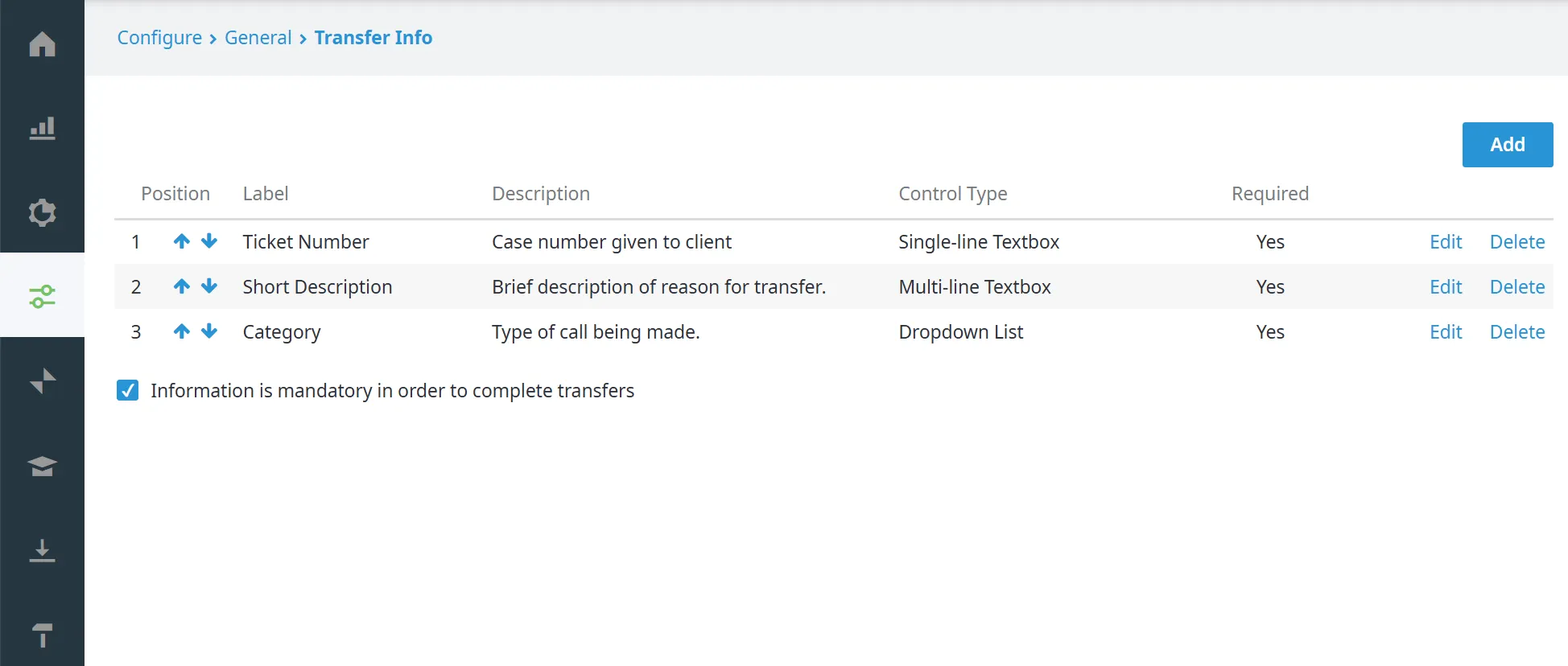1568x666 pixels.
Task: Click the Required column header
Action: click(x=1270, y=194)
